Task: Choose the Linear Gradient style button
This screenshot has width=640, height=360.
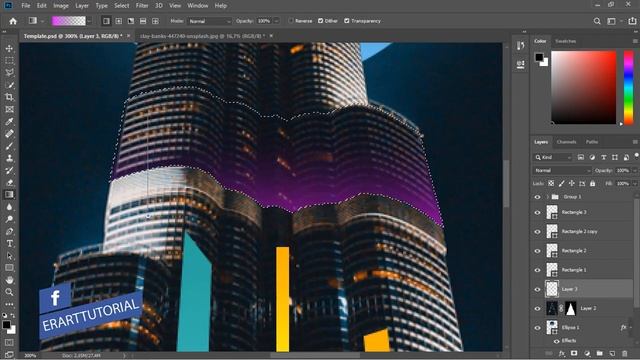Action: click(106, 21)
